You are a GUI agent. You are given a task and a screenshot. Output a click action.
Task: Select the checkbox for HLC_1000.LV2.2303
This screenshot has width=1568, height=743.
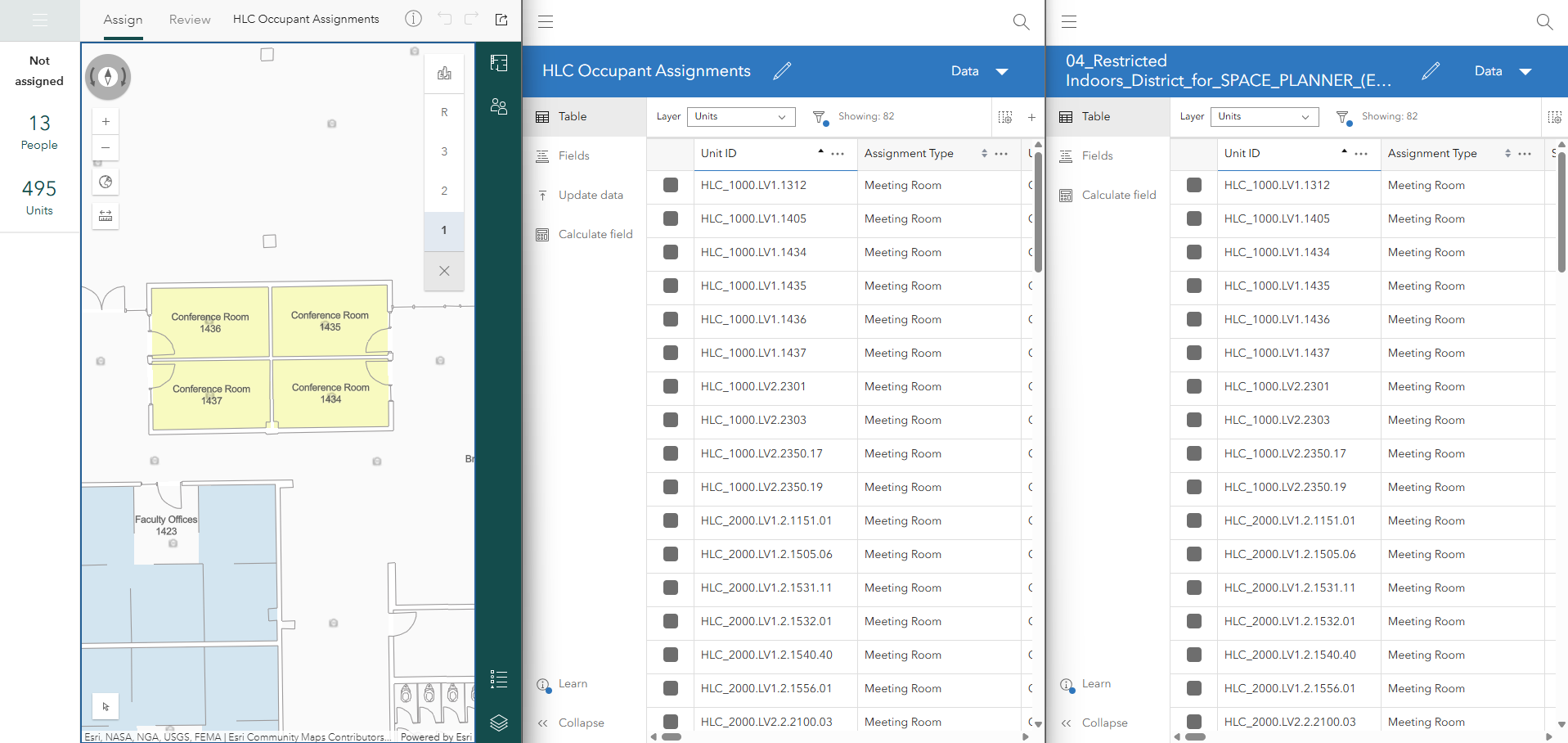670,420
